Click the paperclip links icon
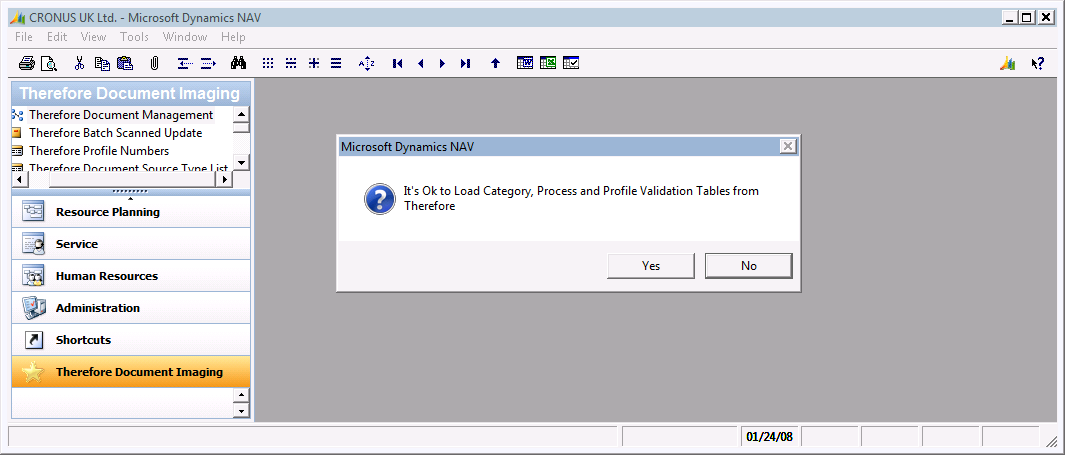The width and height of the screenshot is (1065, 455). (155, 64)
